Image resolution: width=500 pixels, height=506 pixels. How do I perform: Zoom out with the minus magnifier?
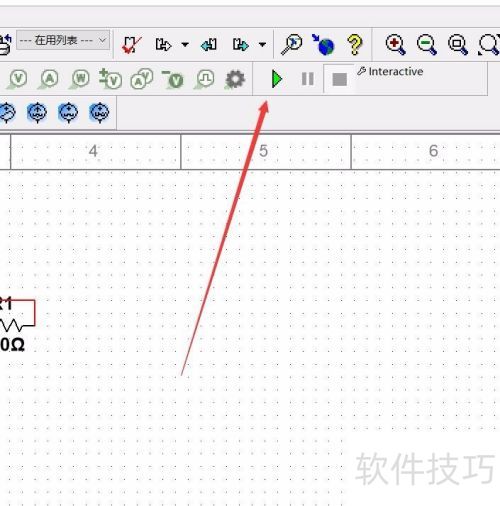[x=427, y=44]
